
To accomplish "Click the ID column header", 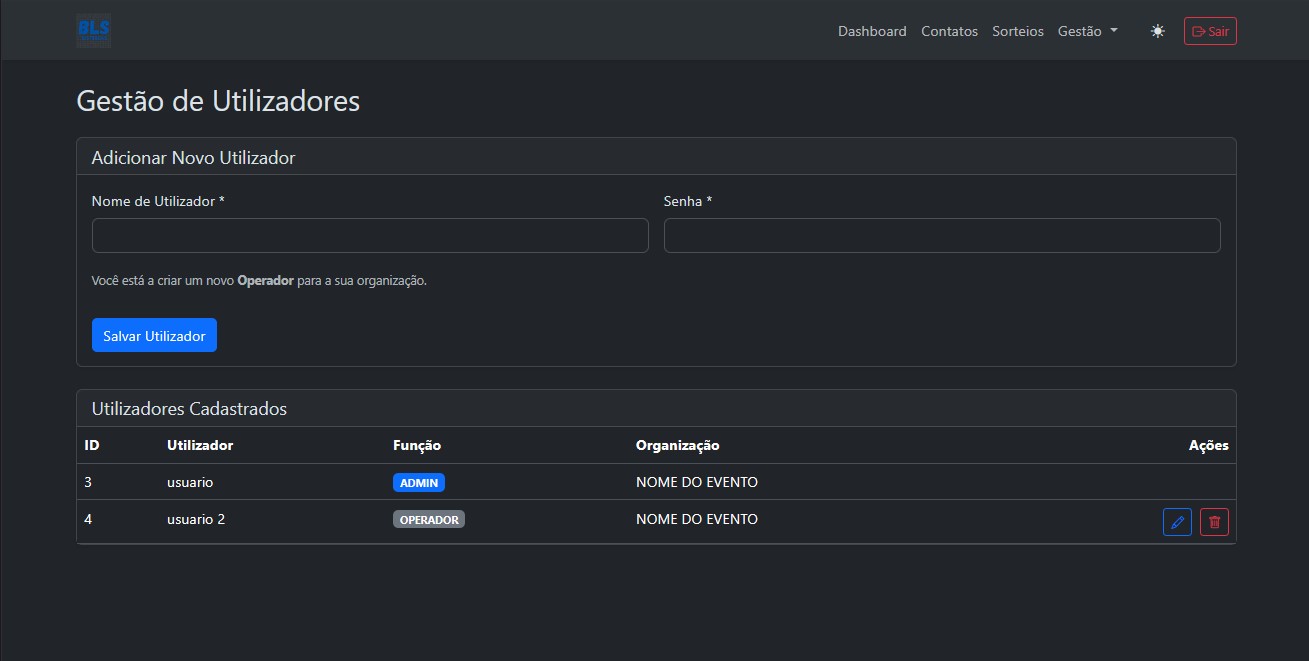I will [x=91, y=445].
